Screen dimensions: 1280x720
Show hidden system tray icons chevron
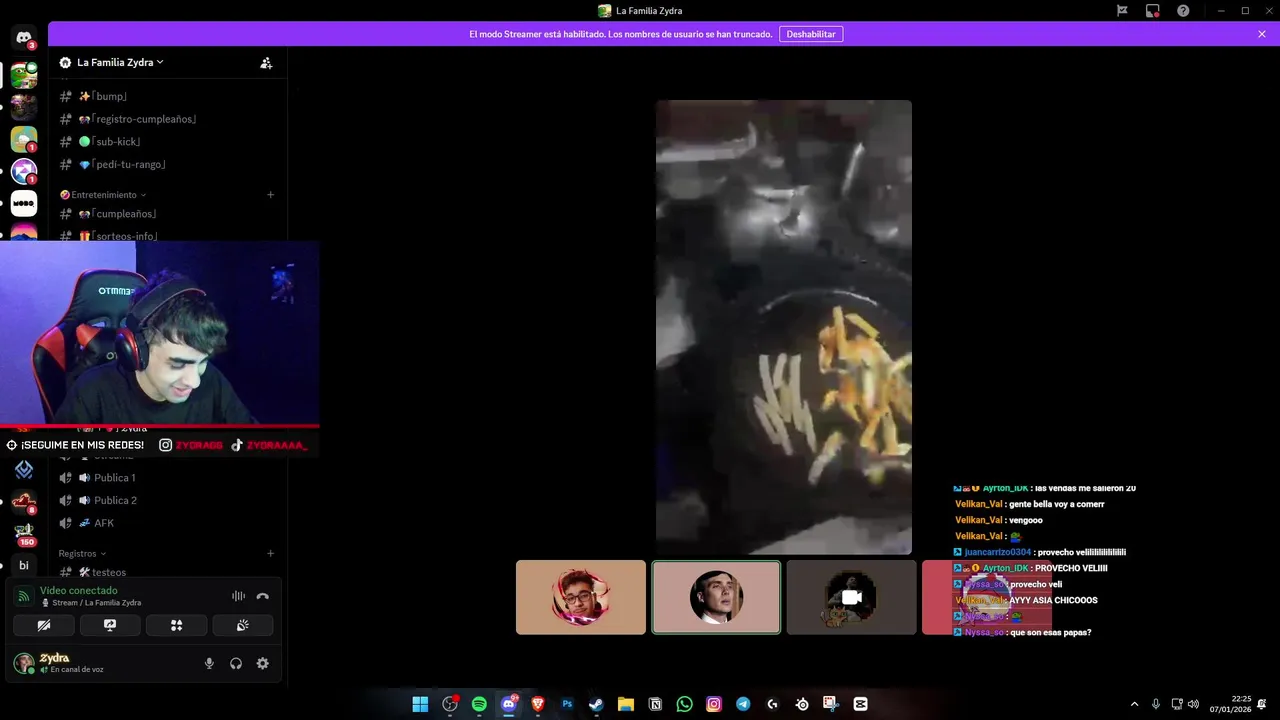[x=1134, y=704]
